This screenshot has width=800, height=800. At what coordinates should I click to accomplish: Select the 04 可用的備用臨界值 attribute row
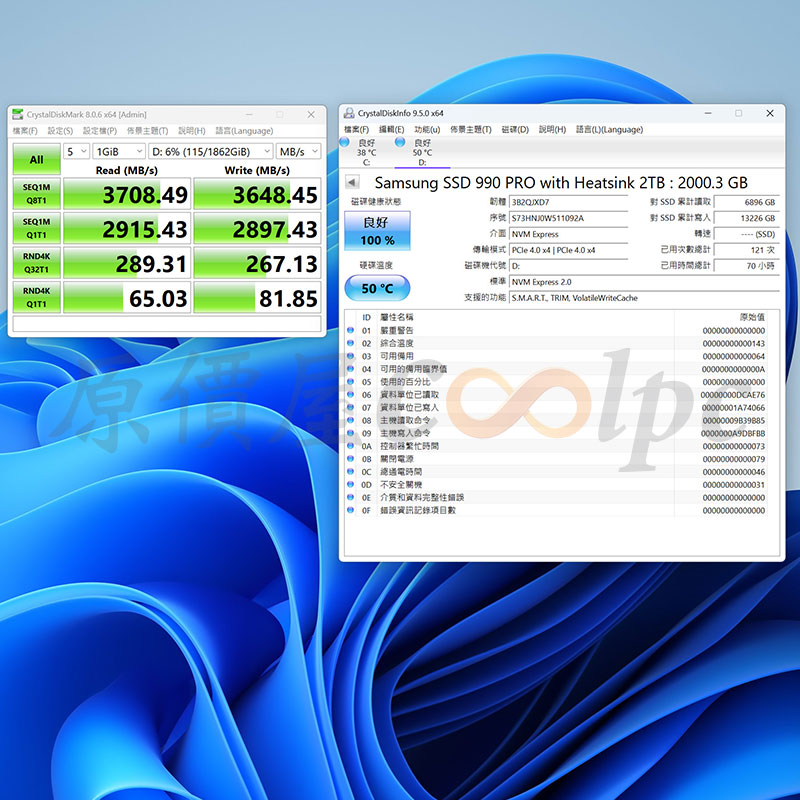tap(556, 368)
